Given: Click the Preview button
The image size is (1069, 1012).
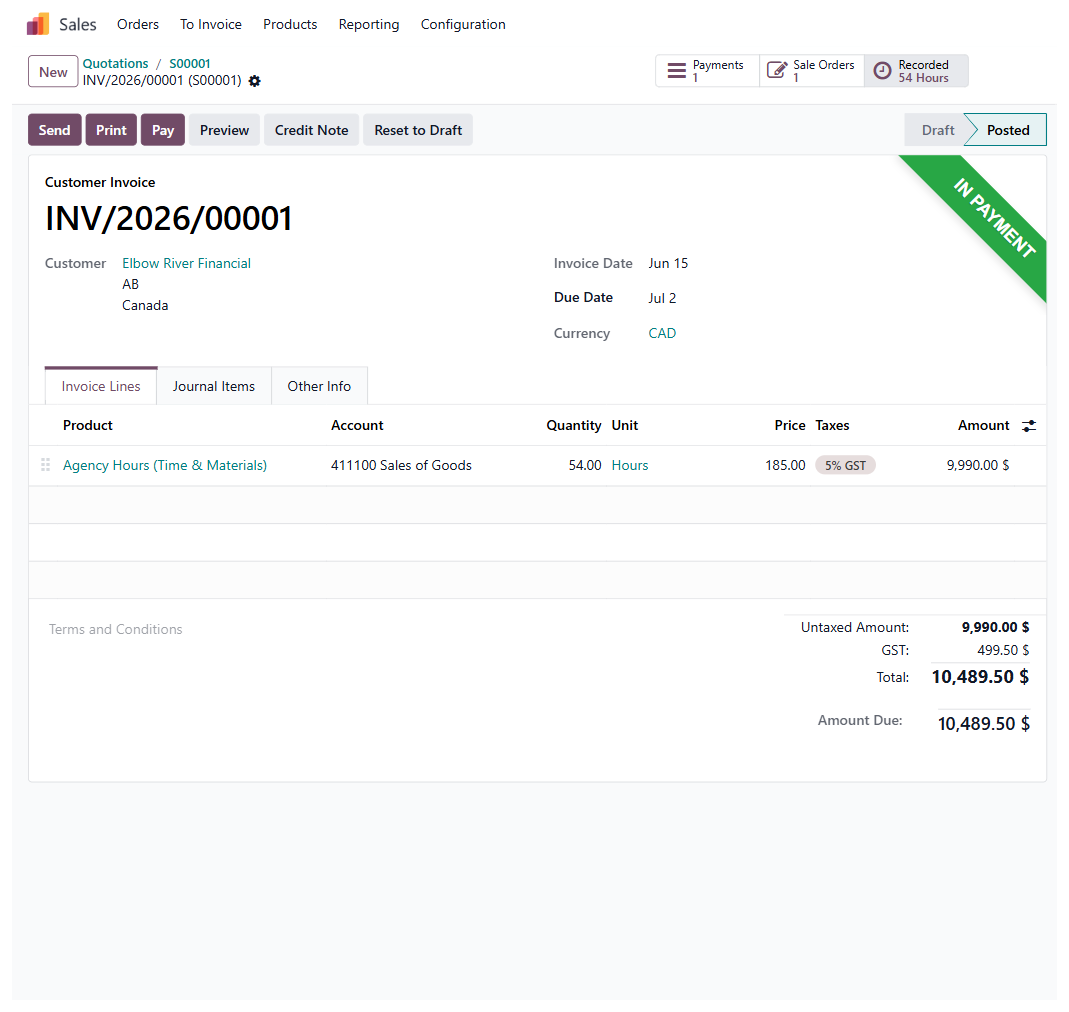Looking at the screenshot, I should click(x=224, y=130).
